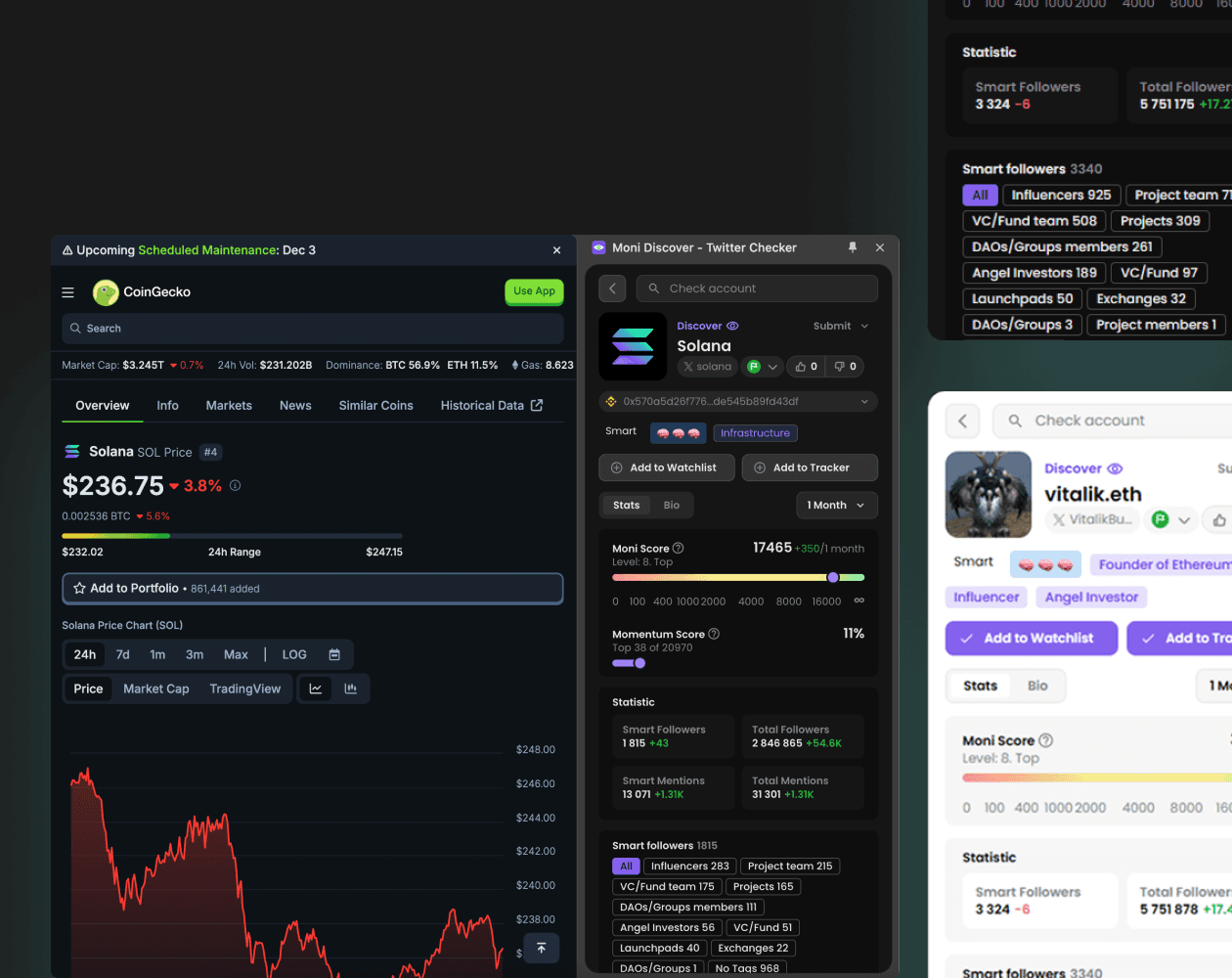1232x978 pixels.
Task: Click the 24h Range price bar
Action: pyautogui.click(x=232, y=536)
